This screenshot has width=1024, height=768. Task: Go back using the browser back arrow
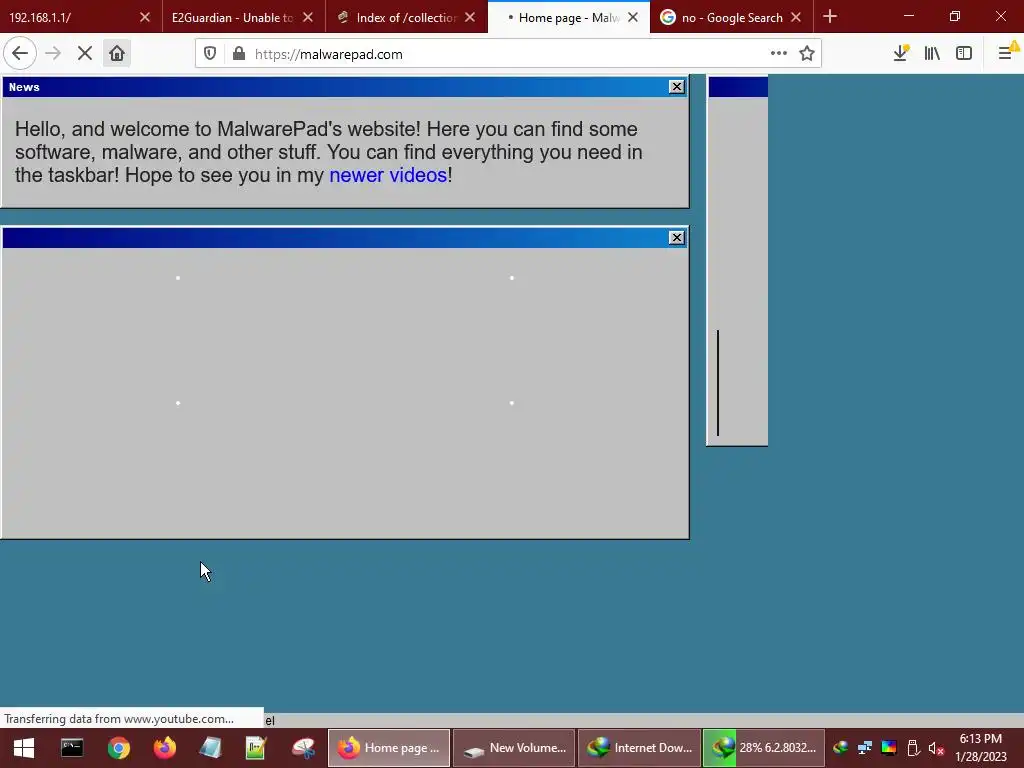20,54
